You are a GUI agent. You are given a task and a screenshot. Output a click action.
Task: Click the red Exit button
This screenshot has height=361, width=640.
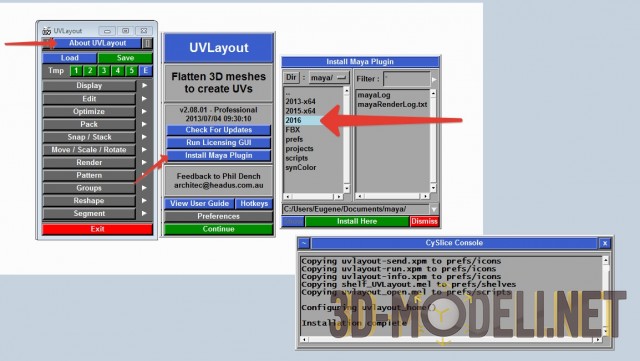pos(97,229)
